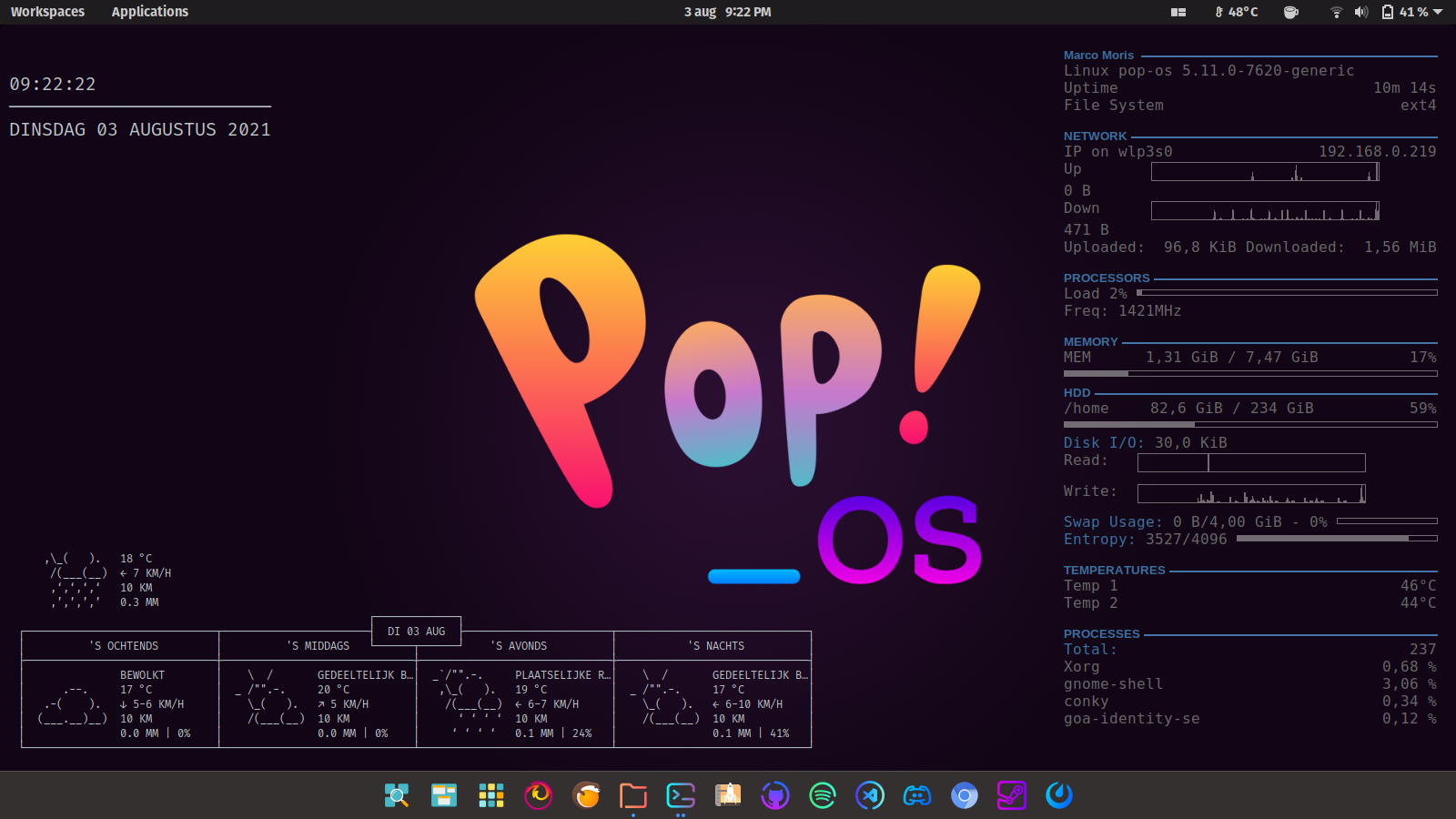Click the Linux pop-os kernel version text

tap(1209, 70)
